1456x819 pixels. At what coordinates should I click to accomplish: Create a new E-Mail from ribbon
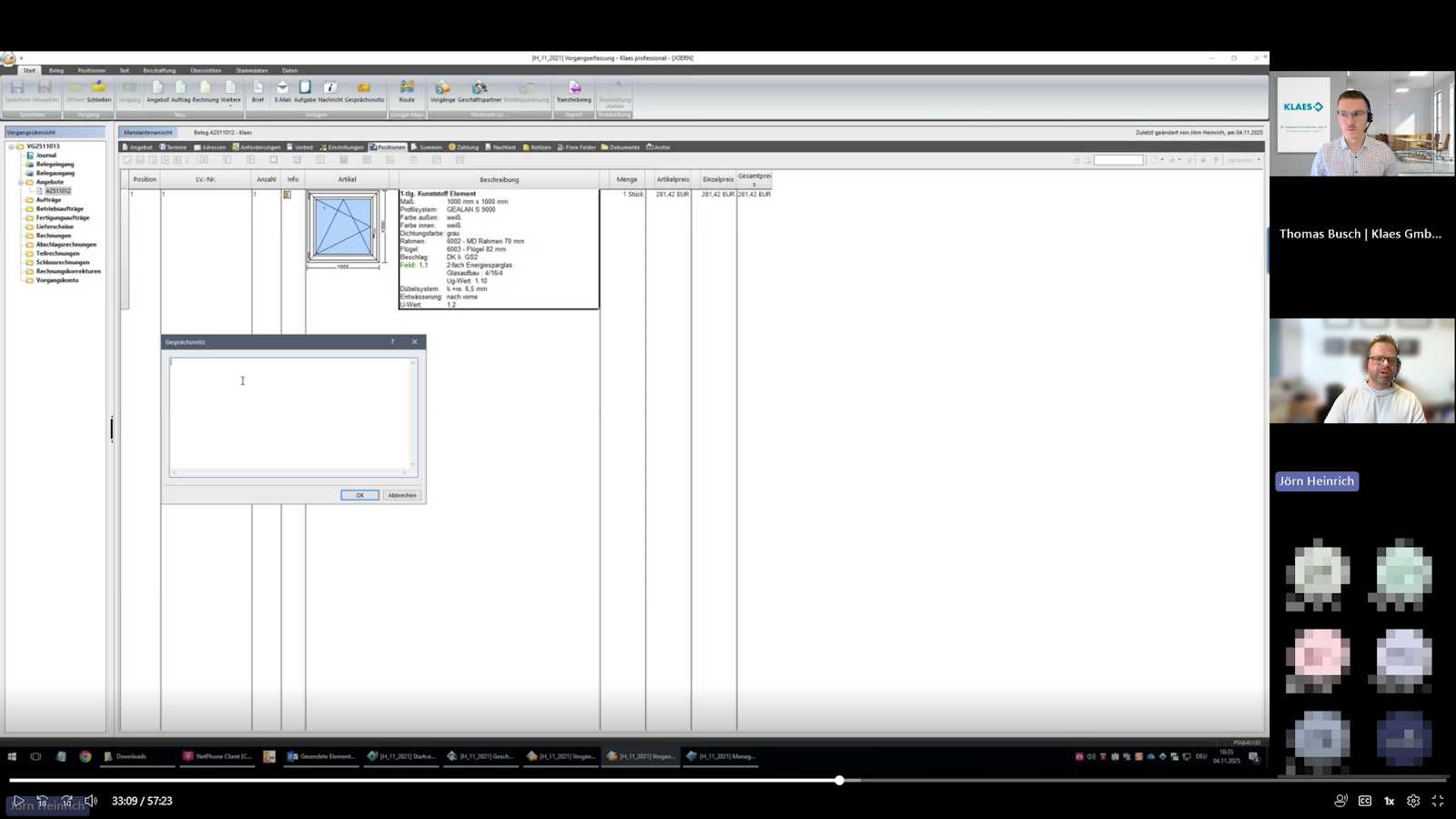coord(282,91)
